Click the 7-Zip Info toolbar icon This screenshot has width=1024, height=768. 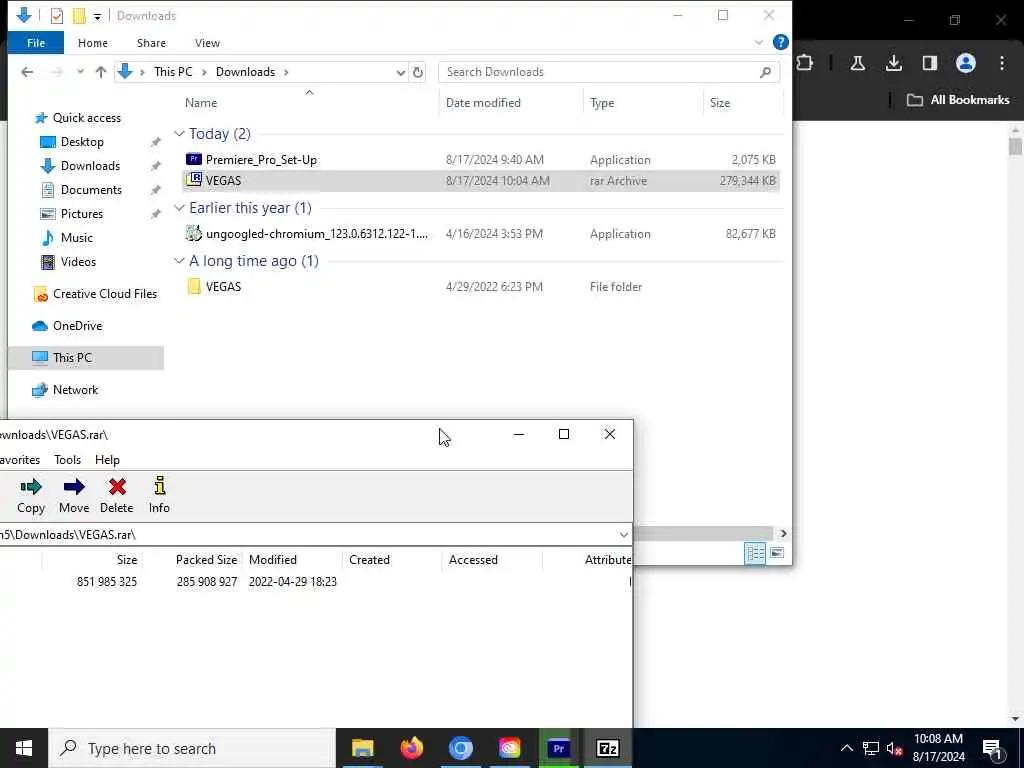point(159,485)
